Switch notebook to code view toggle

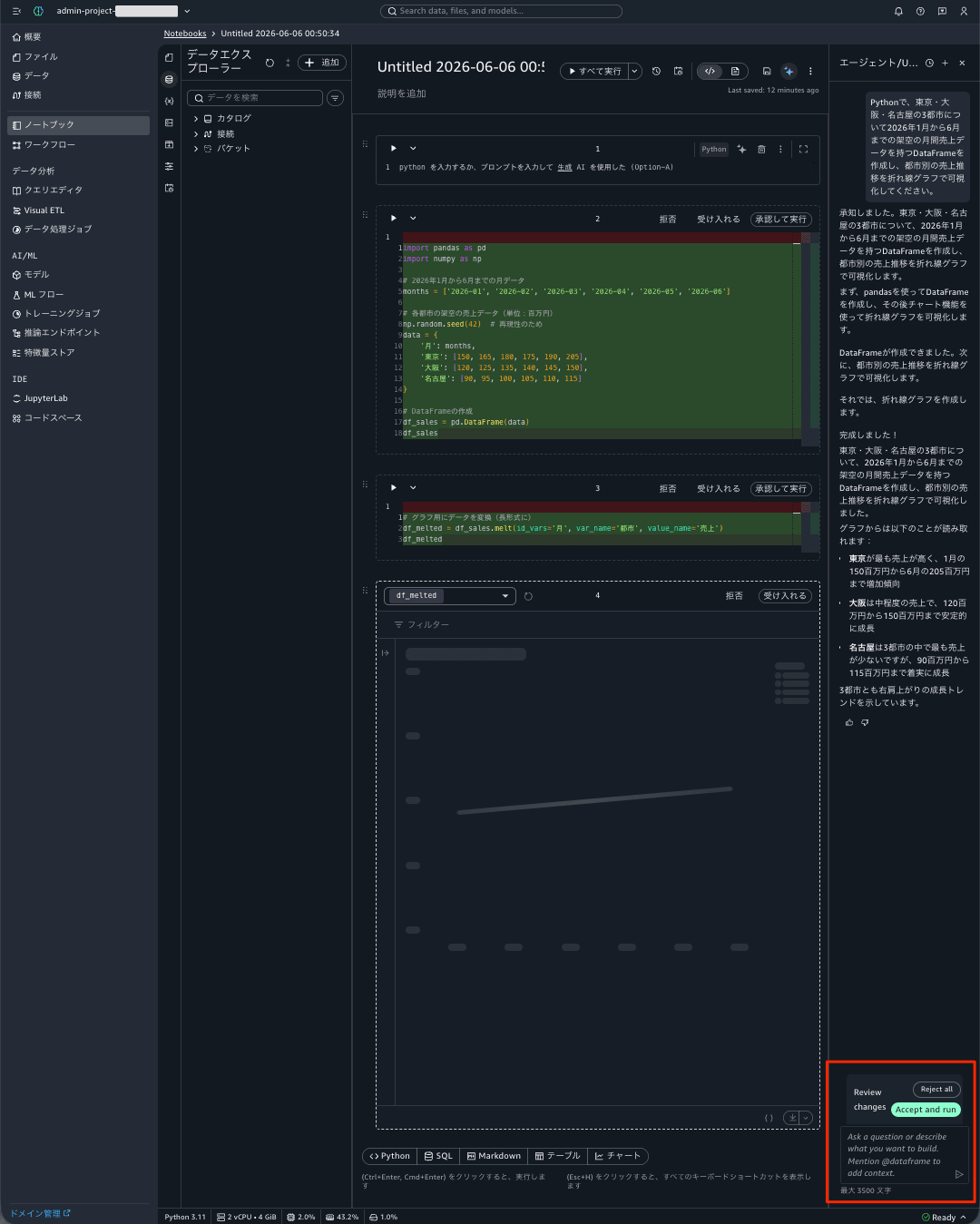click(x=710, y=71)
